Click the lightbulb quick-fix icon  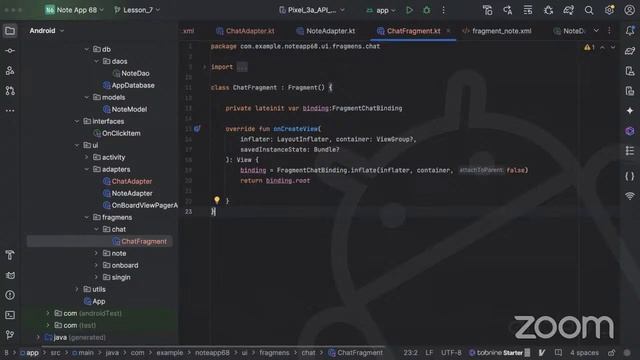pyautogui.click(x=217, y=200)
